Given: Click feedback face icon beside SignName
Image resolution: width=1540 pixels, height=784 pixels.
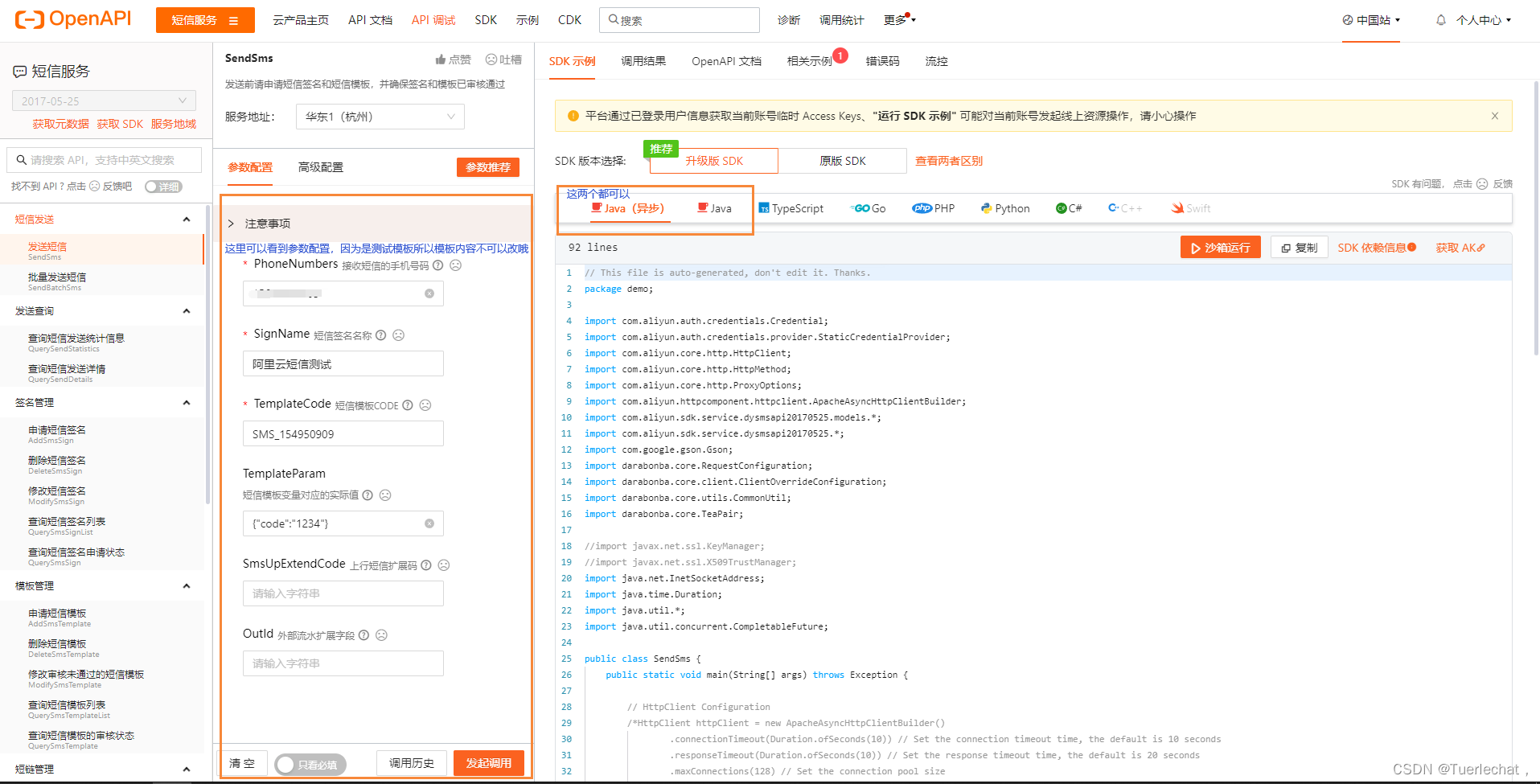Looking at the screenshot, I should (398, 335).
